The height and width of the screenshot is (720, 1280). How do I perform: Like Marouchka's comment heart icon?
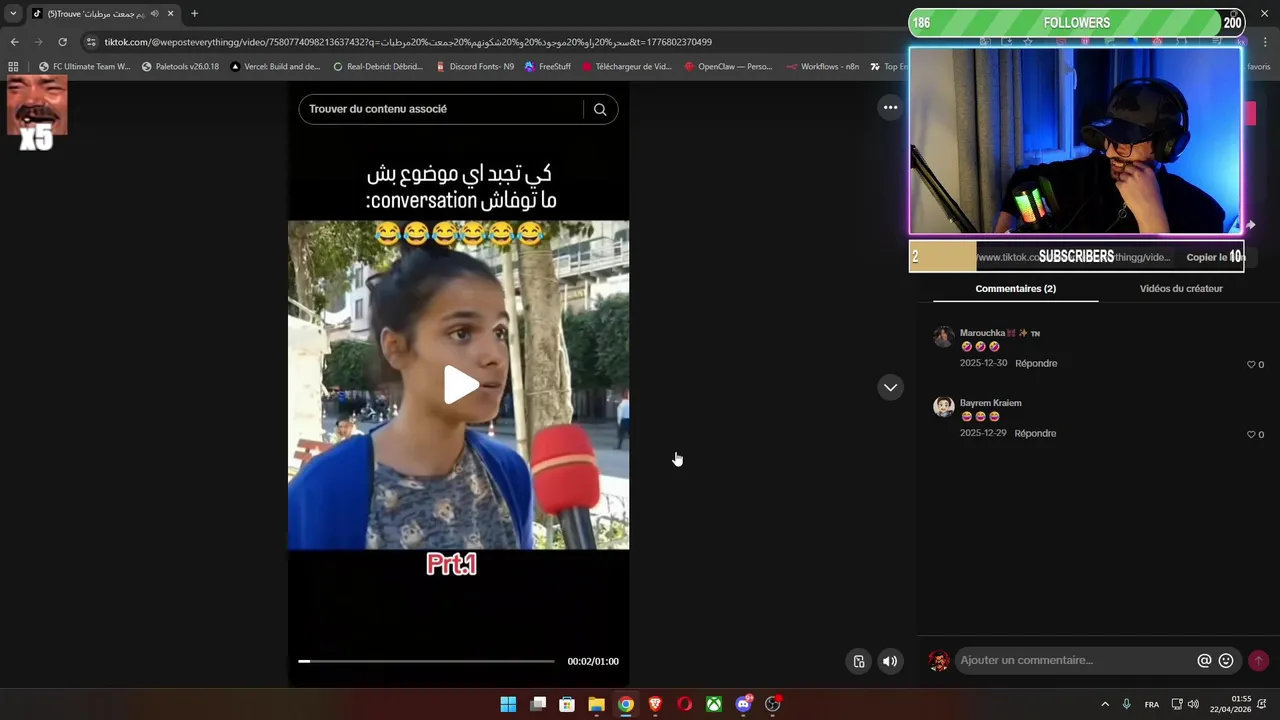click(1251, 365)
